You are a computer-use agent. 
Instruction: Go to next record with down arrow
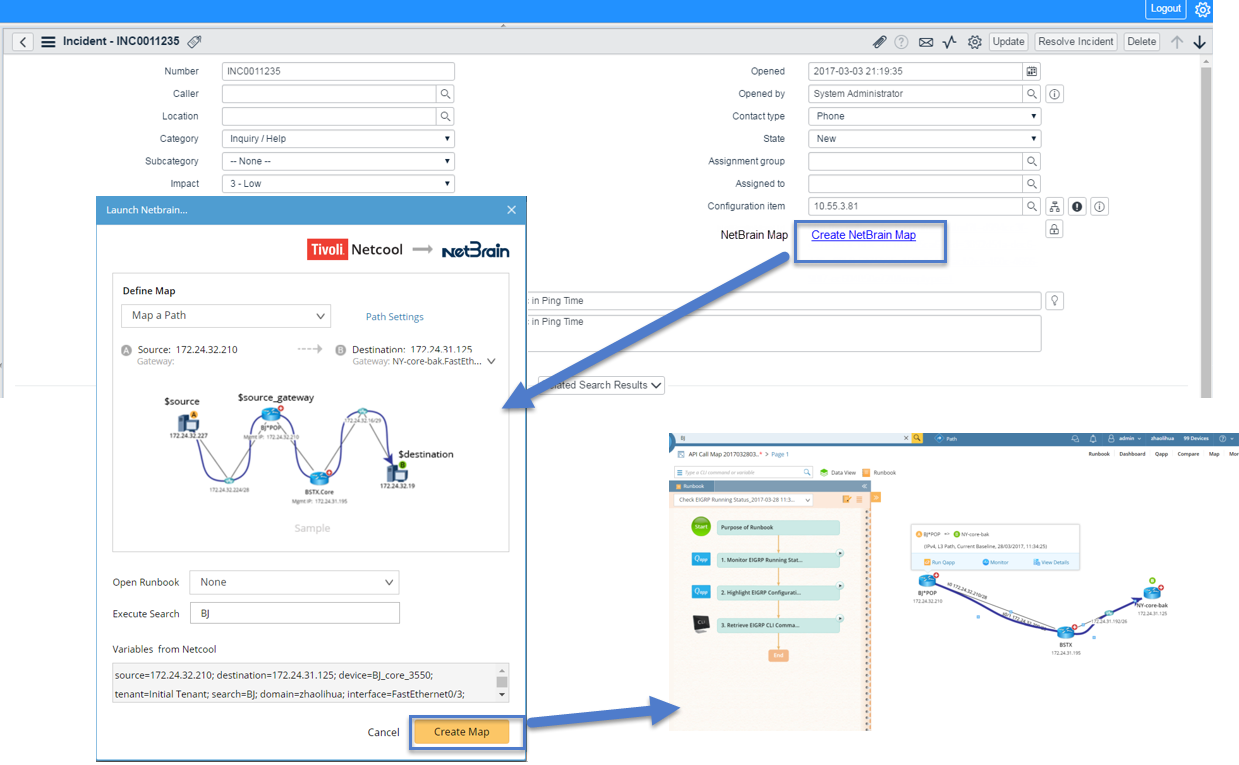coord(1200,42)
